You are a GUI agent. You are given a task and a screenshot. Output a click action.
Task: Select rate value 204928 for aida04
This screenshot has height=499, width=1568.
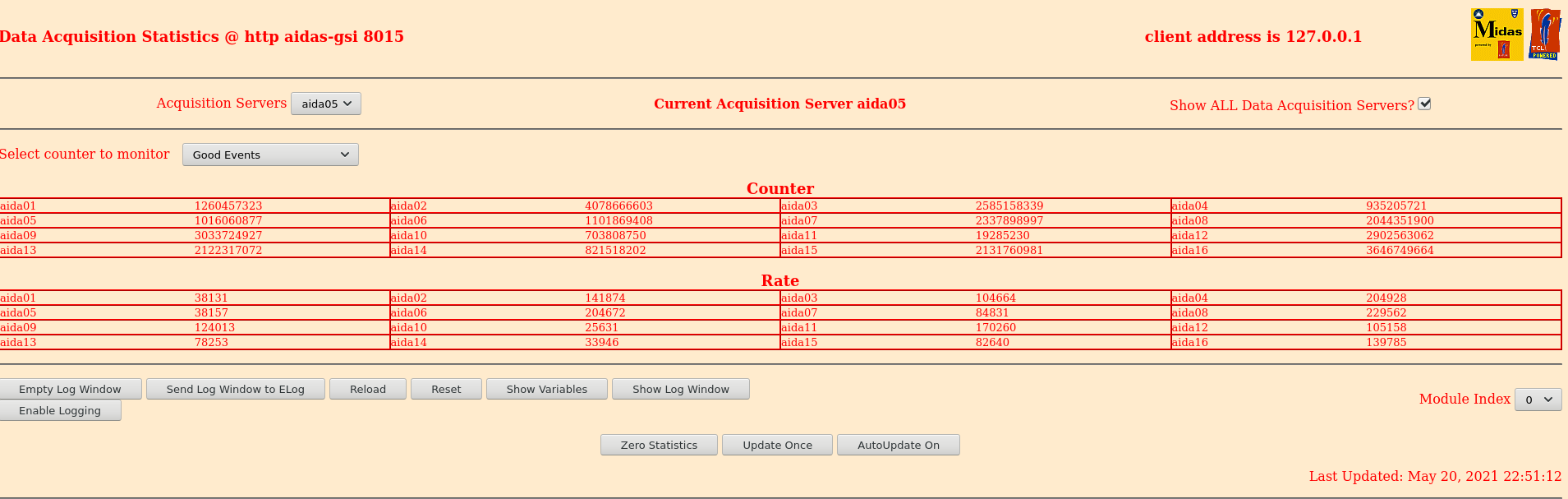point(1386,298)
